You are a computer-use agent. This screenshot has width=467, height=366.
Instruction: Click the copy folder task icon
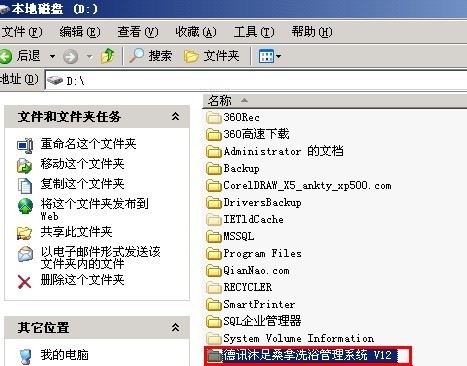(25, 186)
